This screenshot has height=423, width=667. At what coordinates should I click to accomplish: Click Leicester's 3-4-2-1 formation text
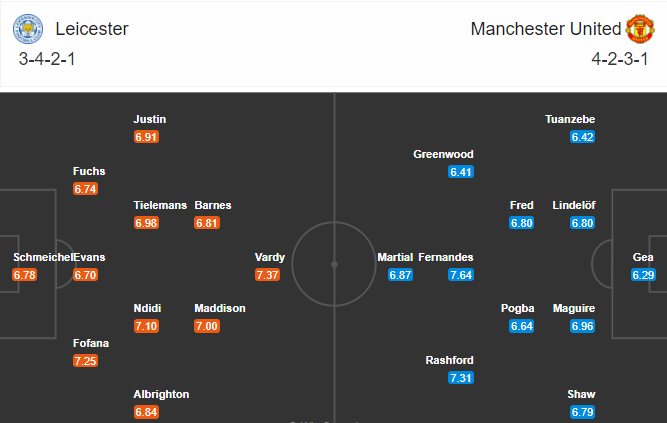47,59
